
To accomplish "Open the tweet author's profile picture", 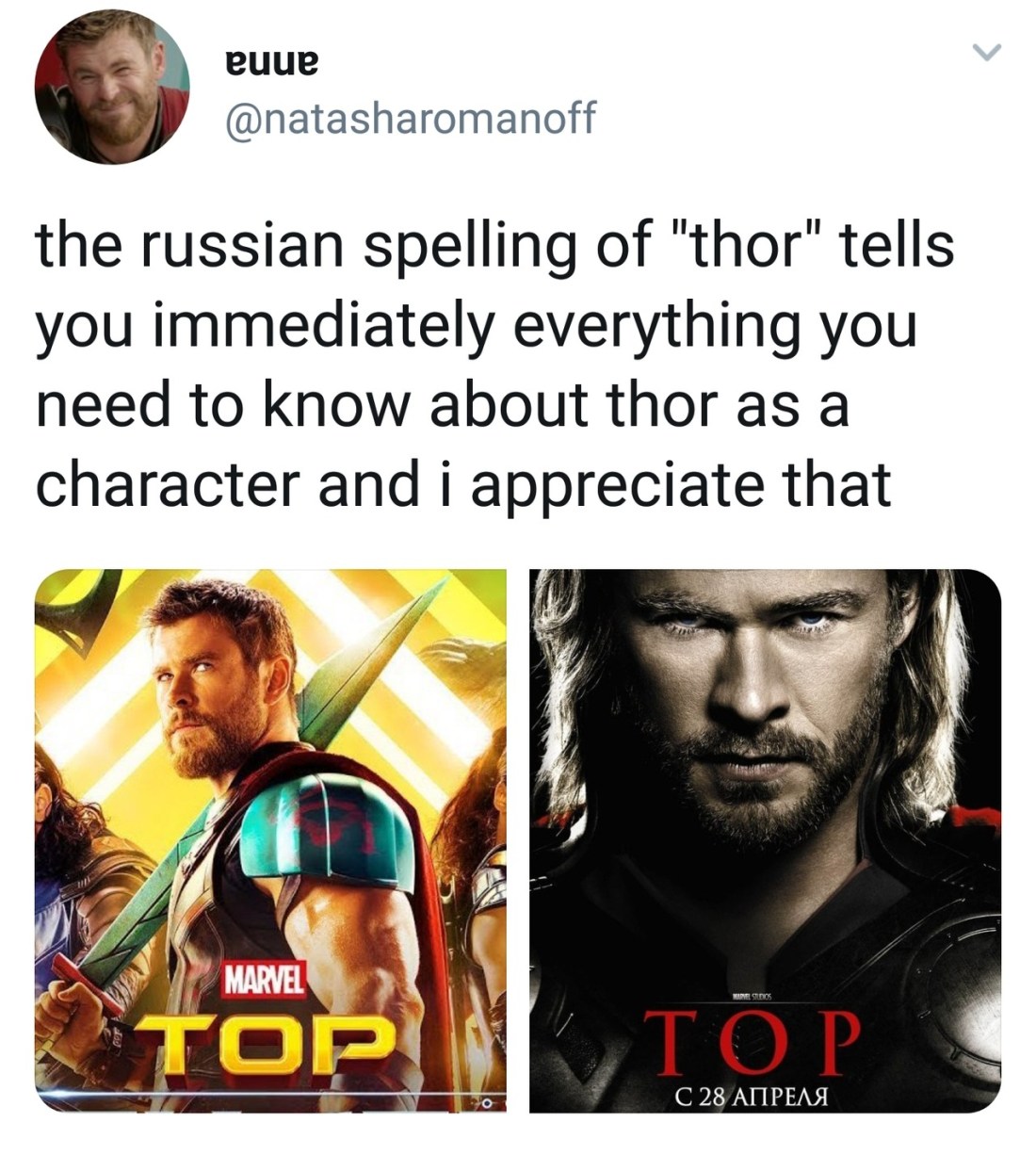I will coord(111,87).
